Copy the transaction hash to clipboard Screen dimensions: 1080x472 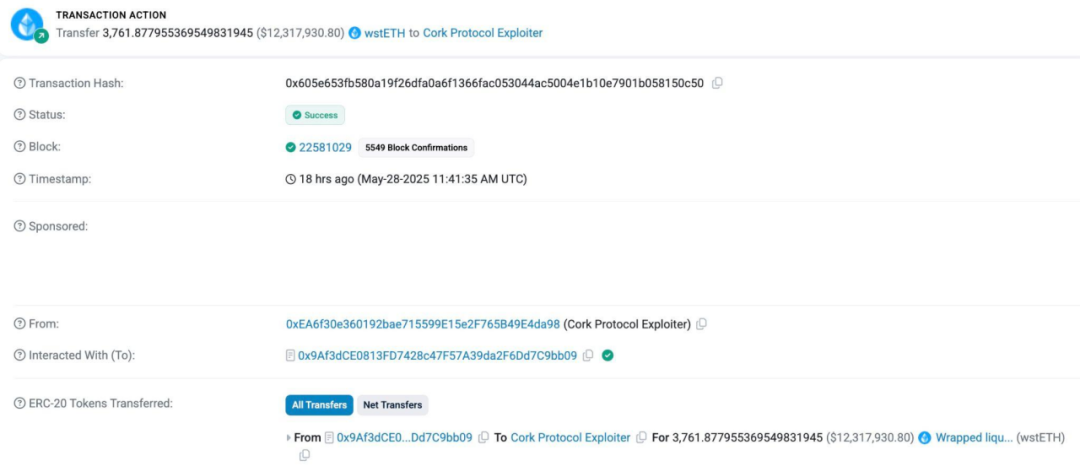coord(717,83)
